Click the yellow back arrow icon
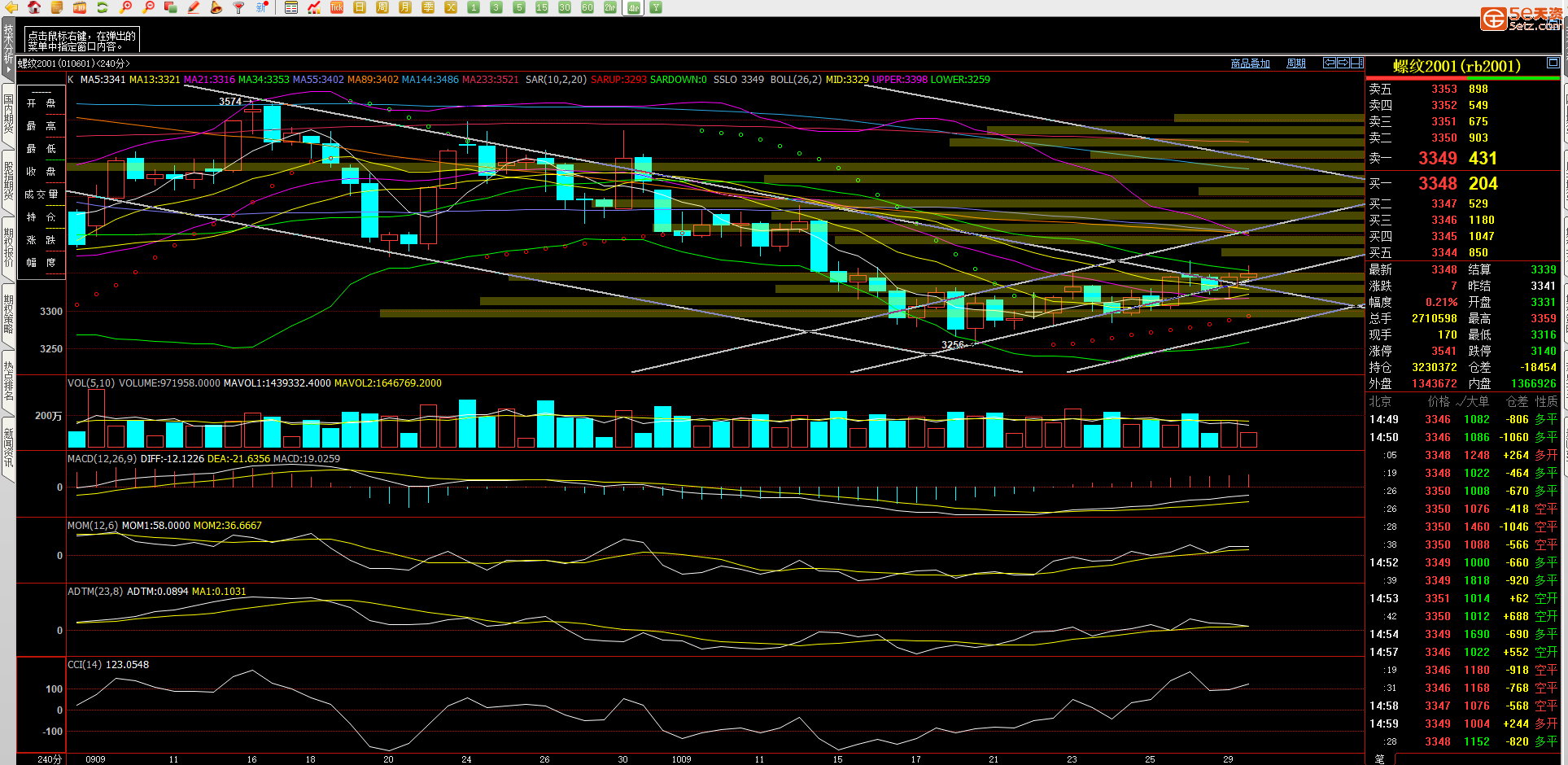Image resolution: width=1568 pixels, height=765 pixels. pos(11,7)
